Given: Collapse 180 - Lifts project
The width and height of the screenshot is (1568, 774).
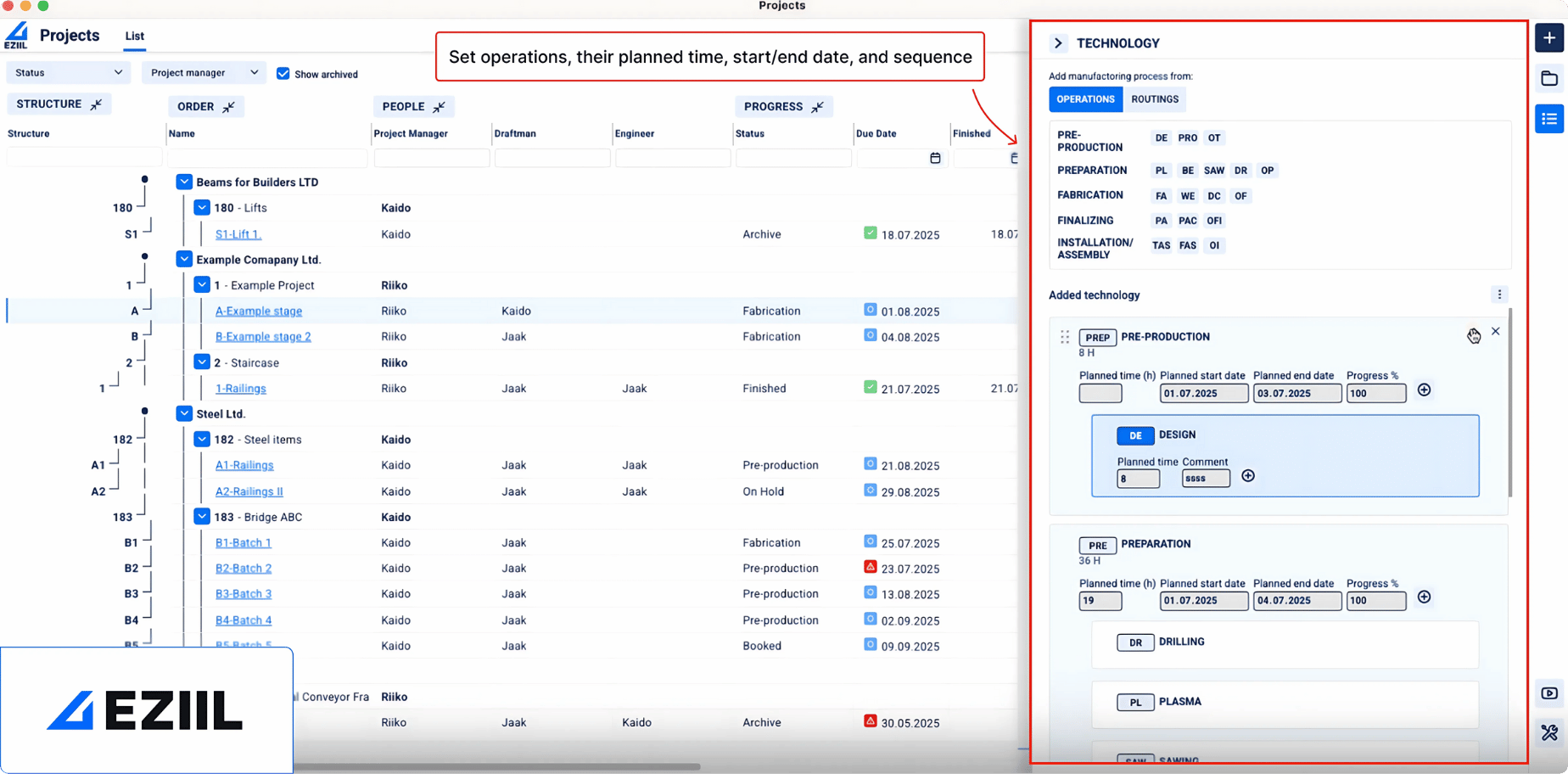Looking at the screenshot, I should coord(202,207).
